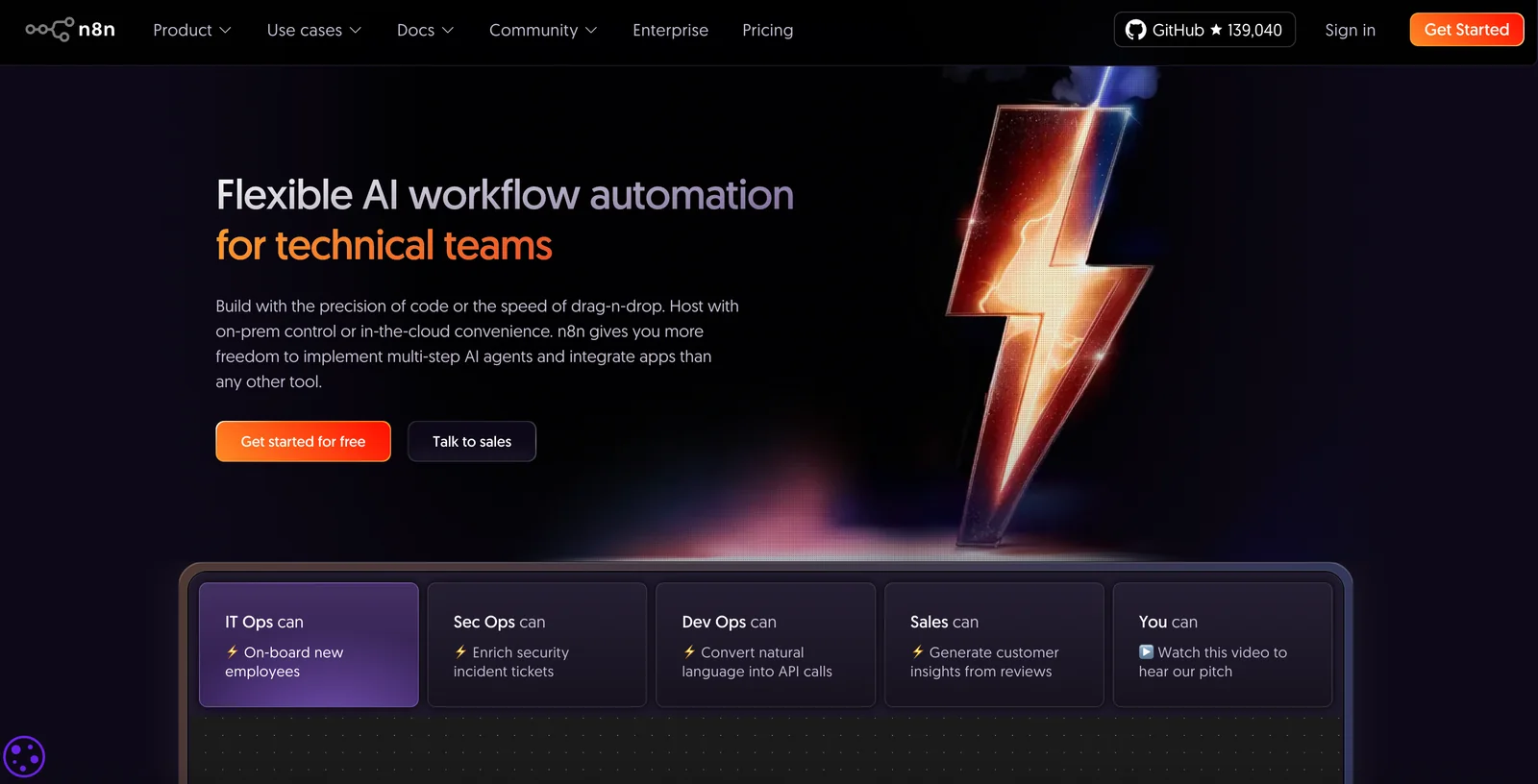Click "On-board new employees" text

pyautogui.click(x=285, y=662)
